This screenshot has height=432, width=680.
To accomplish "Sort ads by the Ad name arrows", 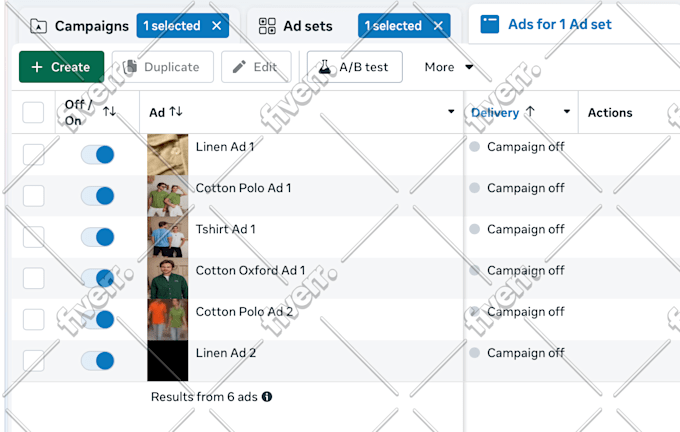I will 176,111.
